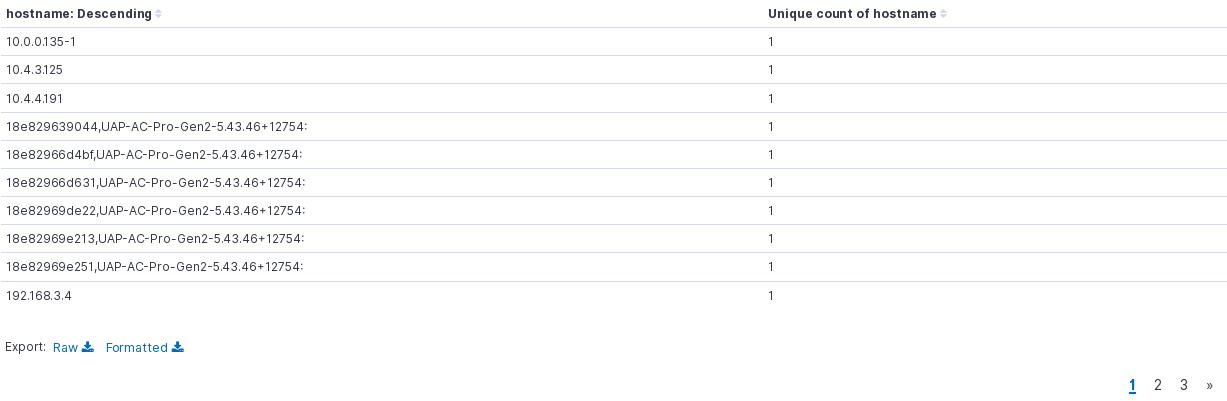Open page 2 of table results

pyautogui.click(x=1158, y=385)
